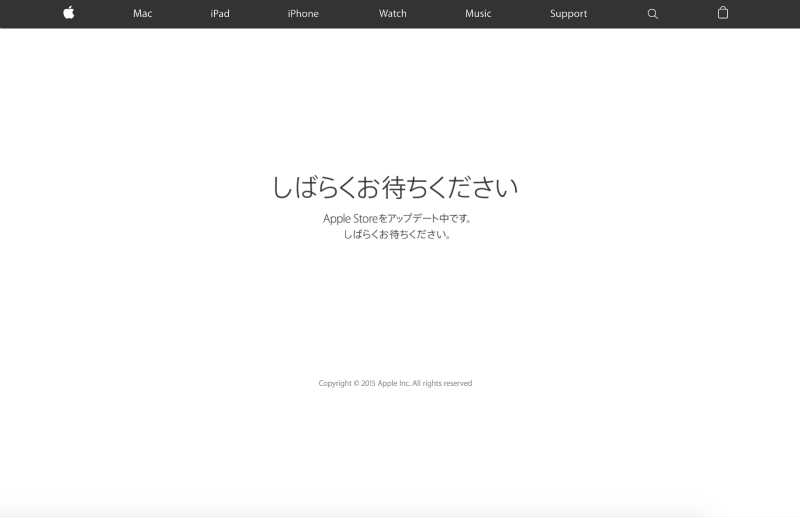Go to the Mac section
Viewport: 800px width, 518px height.
(142, 14)
